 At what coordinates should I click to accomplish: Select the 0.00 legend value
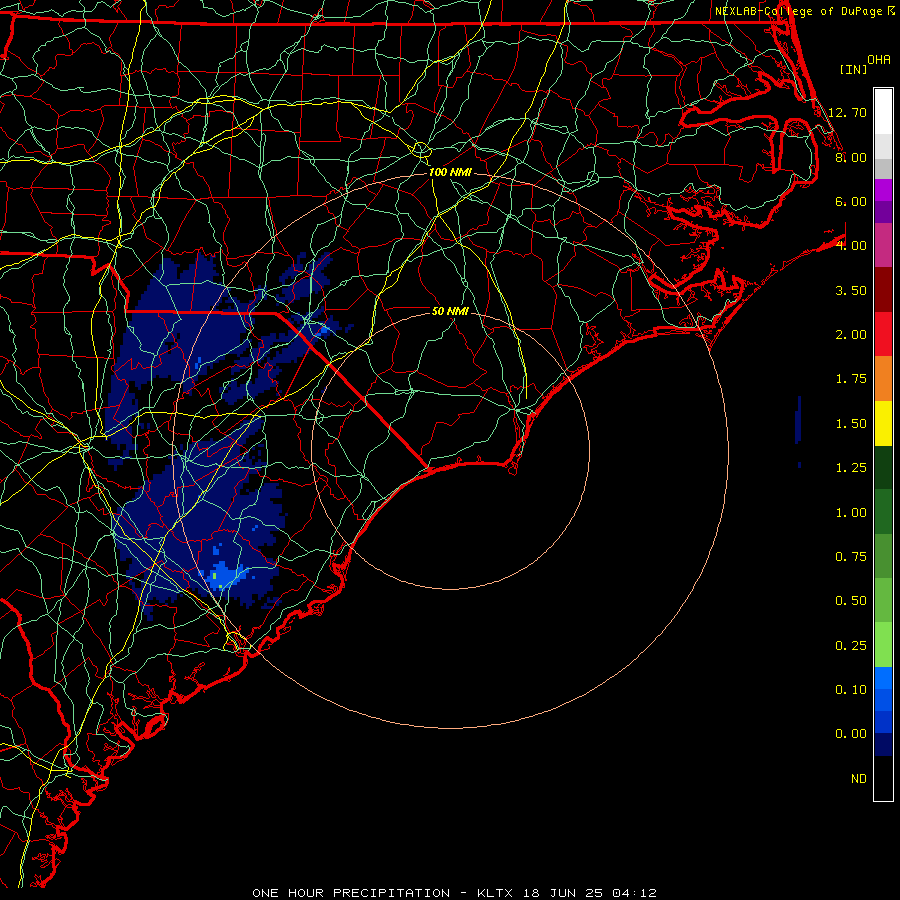851,734
